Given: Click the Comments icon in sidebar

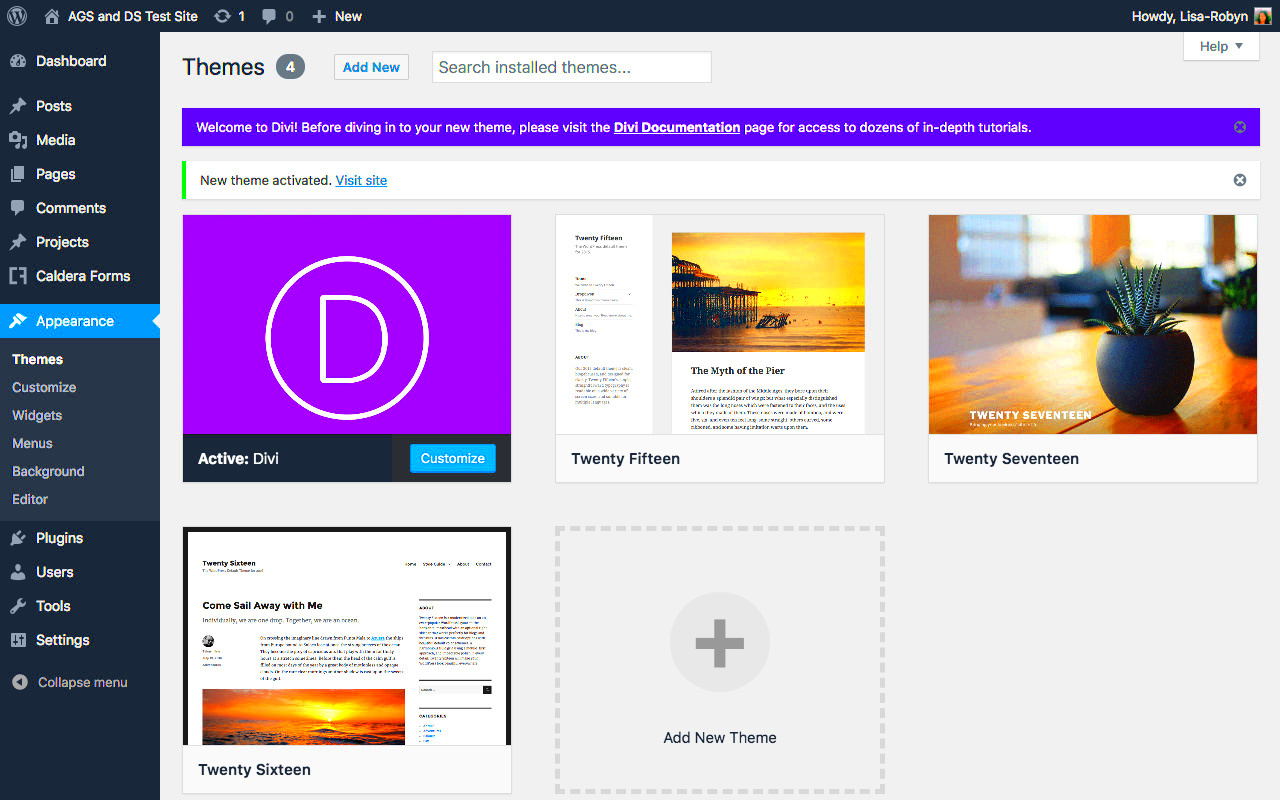Looking at the screenshot, I should point(18,208).
